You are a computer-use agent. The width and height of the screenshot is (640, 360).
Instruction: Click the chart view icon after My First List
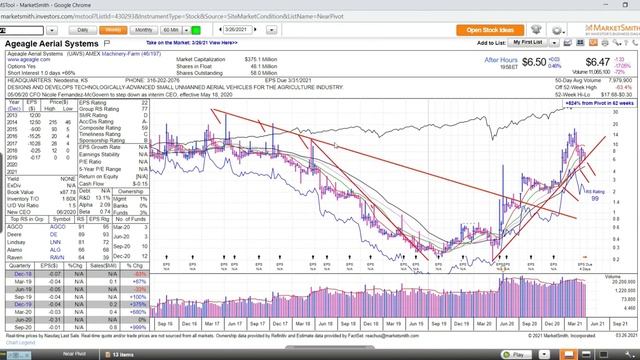point(567,42)
